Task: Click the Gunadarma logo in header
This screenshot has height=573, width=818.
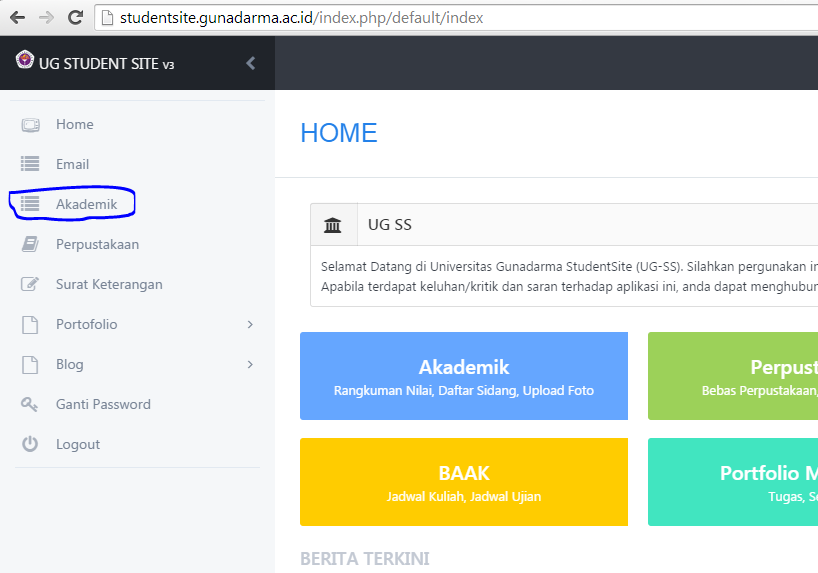Action: click(x=25, y=59)
